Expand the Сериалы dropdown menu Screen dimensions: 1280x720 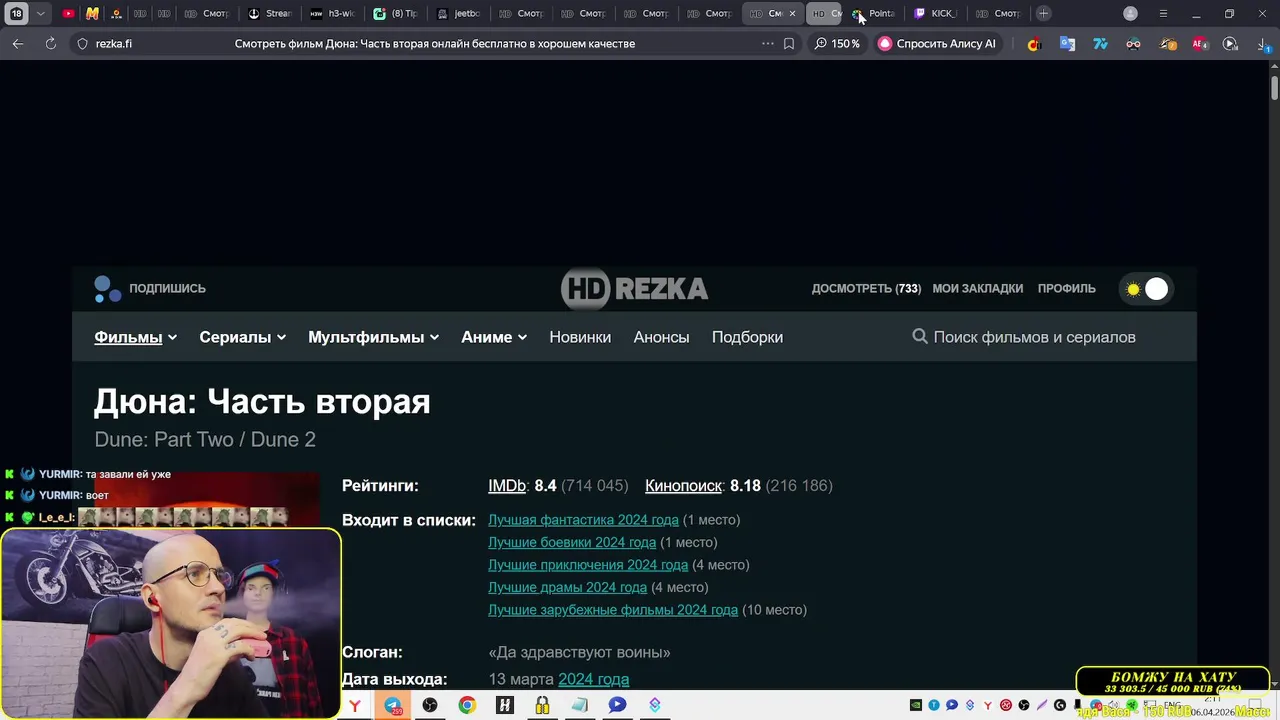click(242, 338)
